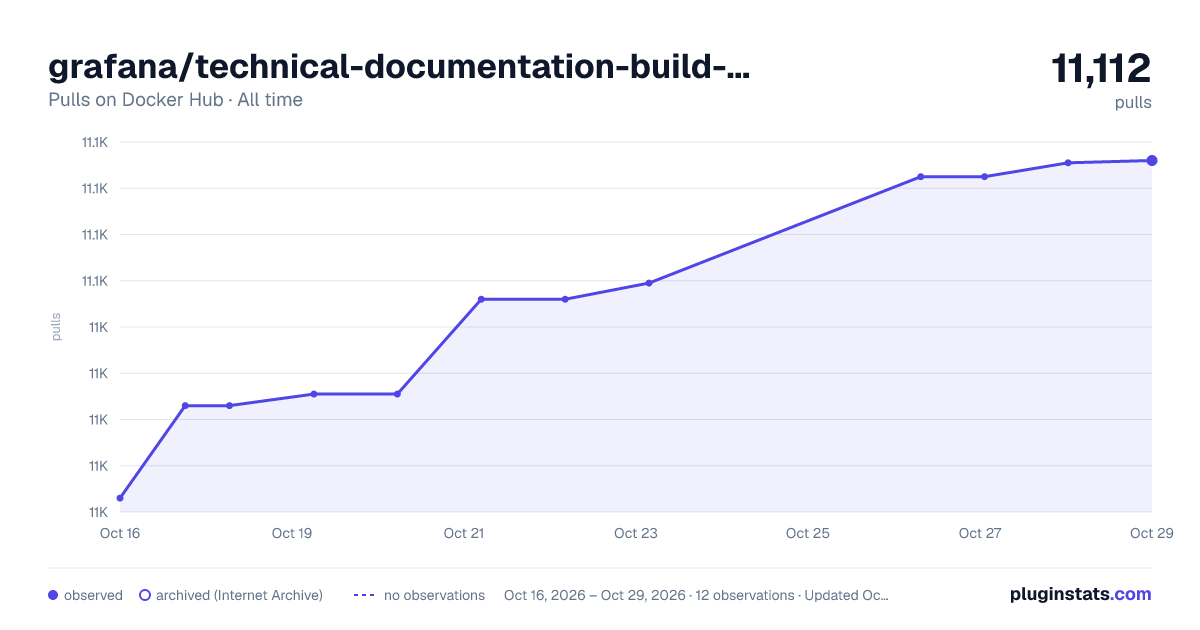Select the data point above Oct 19

coord(313,394)
